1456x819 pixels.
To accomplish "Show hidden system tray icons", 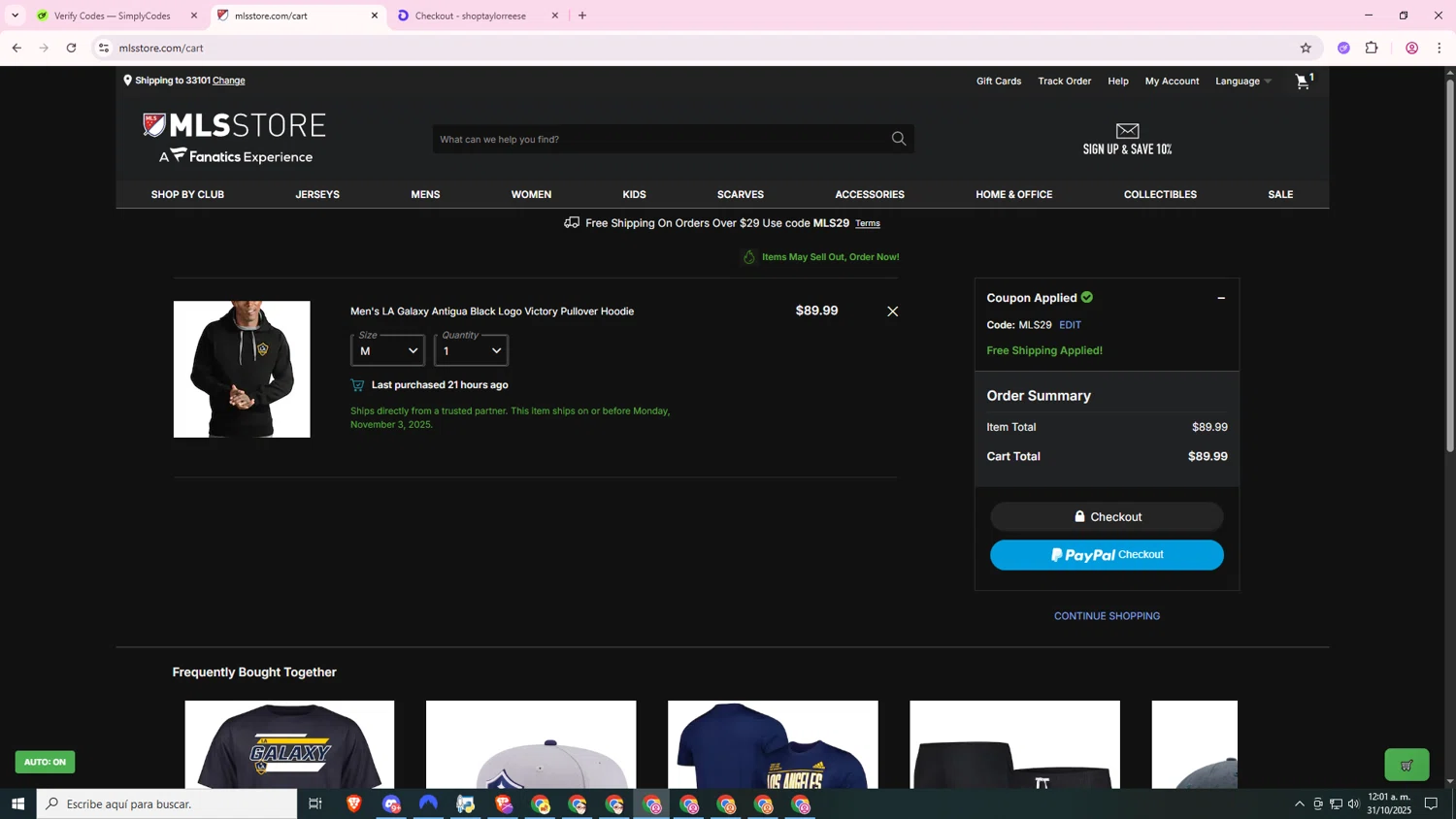I will pos(1300,803).
